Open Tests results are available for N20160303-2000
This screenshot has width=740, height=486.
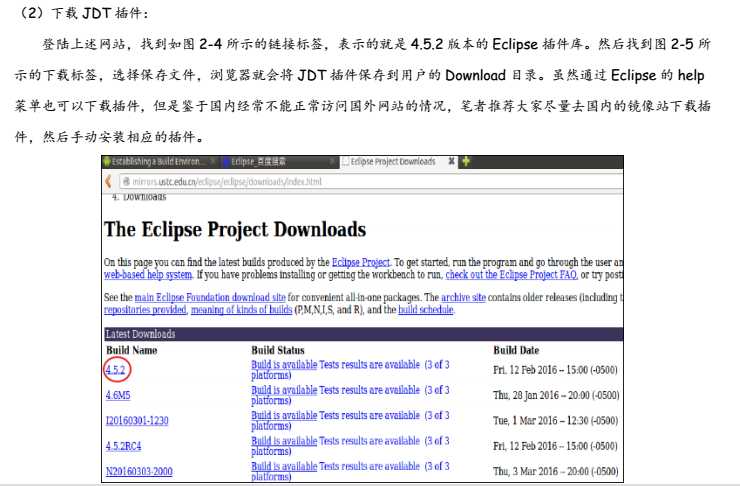(370, 467)
